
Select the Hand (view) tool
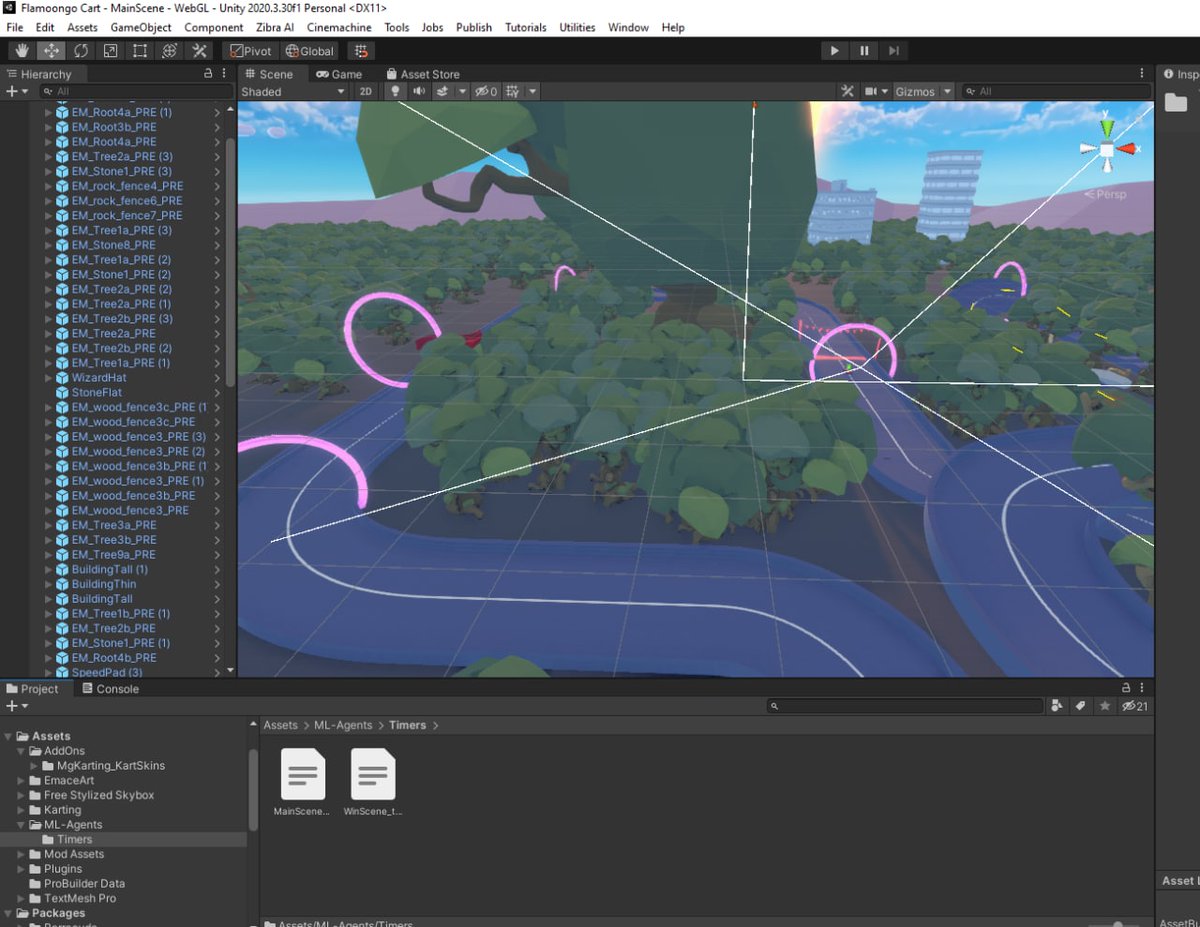pyautogui.click(x=22, y=51)
